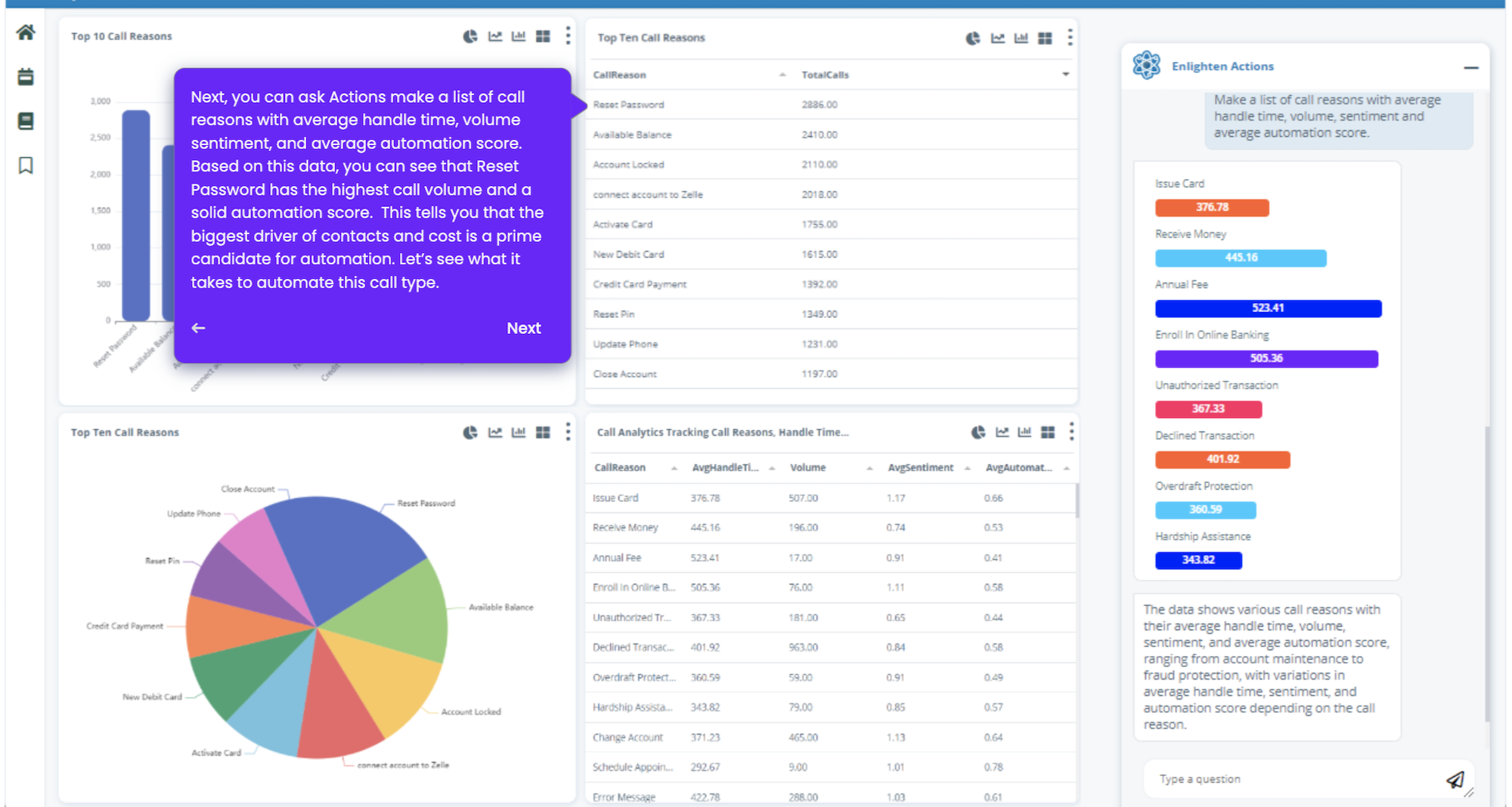Click Schedule Appoin... row in Call Analytics table
The width and height of the screenshot is (1512, 807).
click(830, 767)
